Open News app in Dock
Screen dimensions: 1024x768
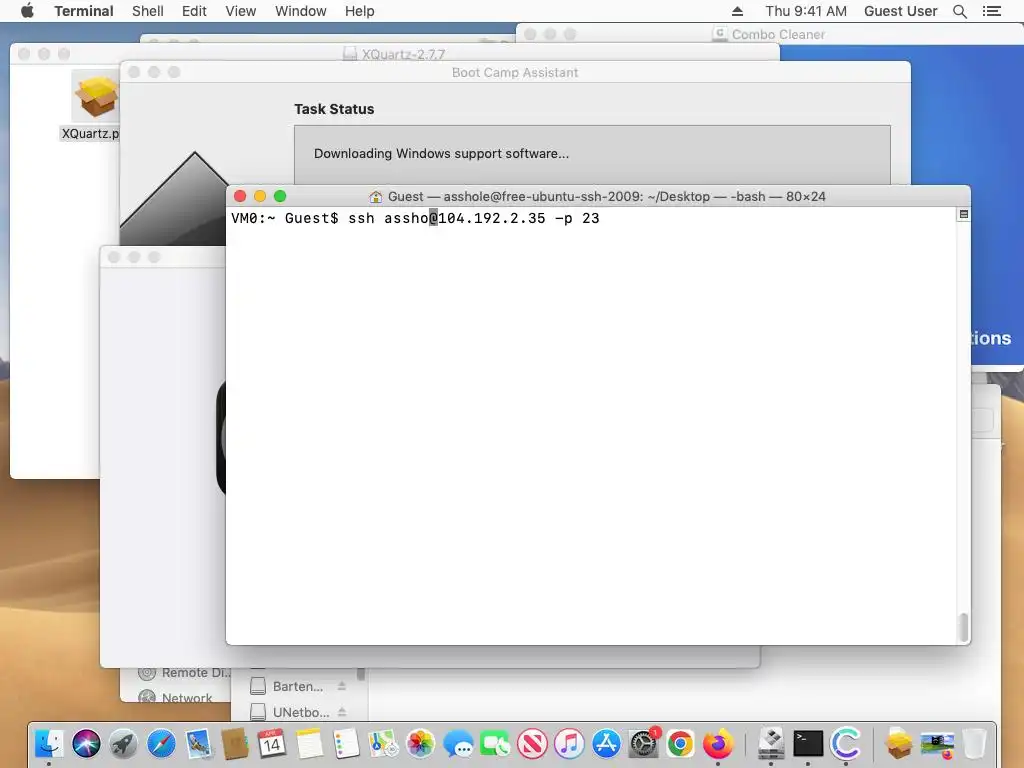(532, 743)
